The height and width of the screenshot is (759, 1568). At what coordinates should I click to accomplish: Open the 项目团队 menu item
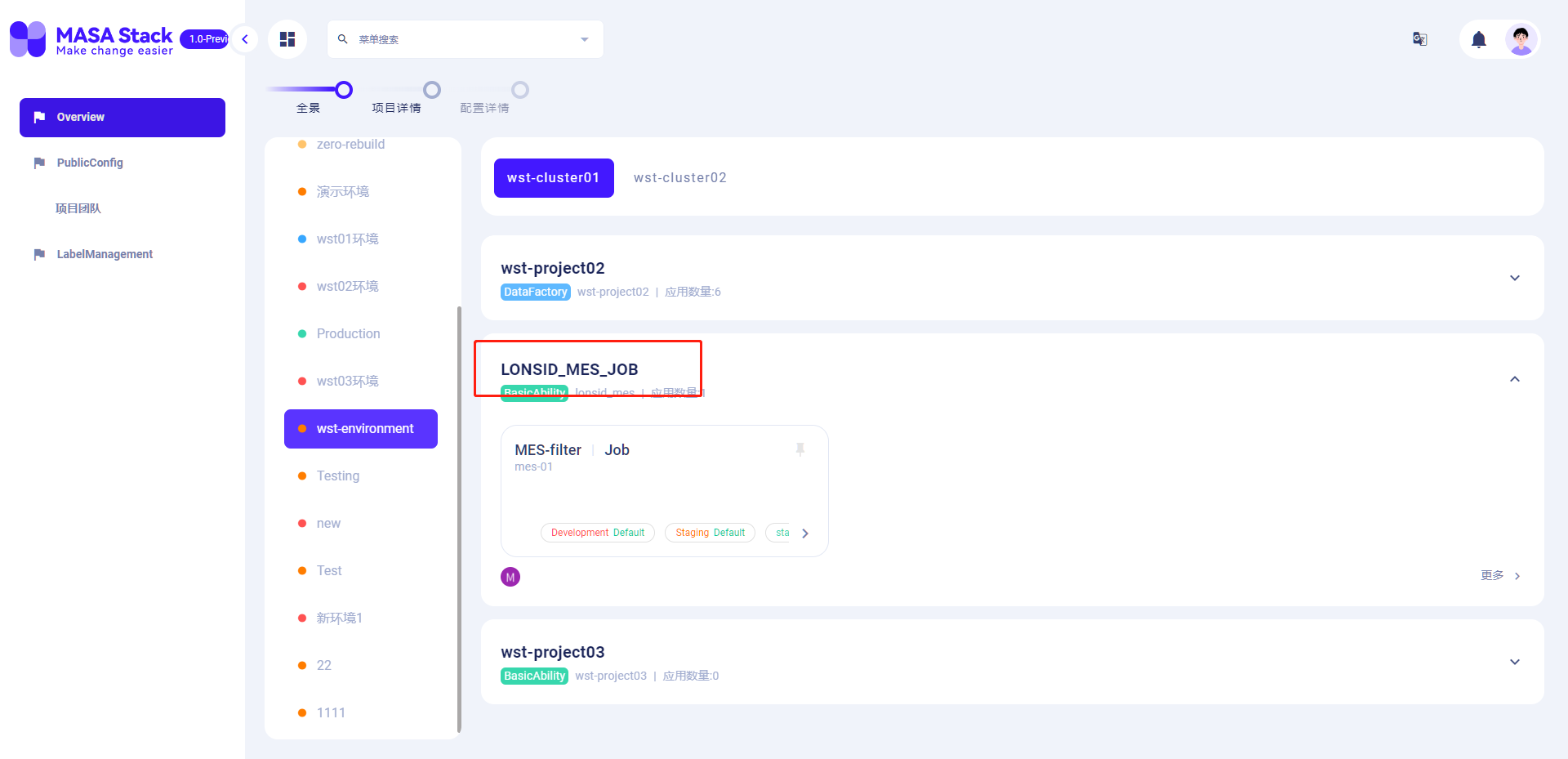point(122,209)
